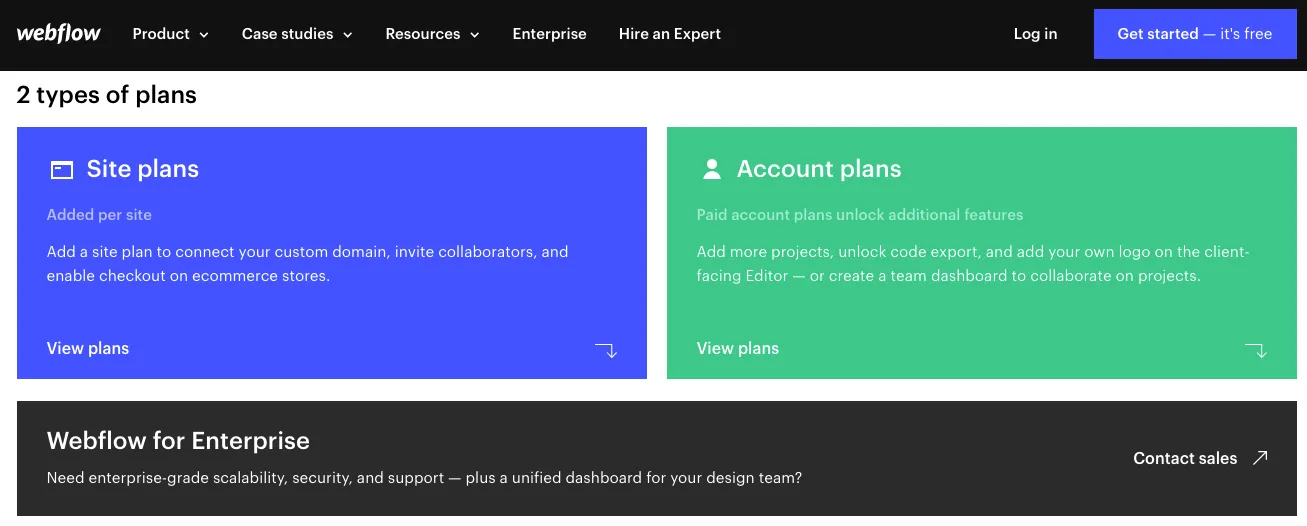Click the Site plans window icon
Screen dimensions: 1307x526
[62, 170]
